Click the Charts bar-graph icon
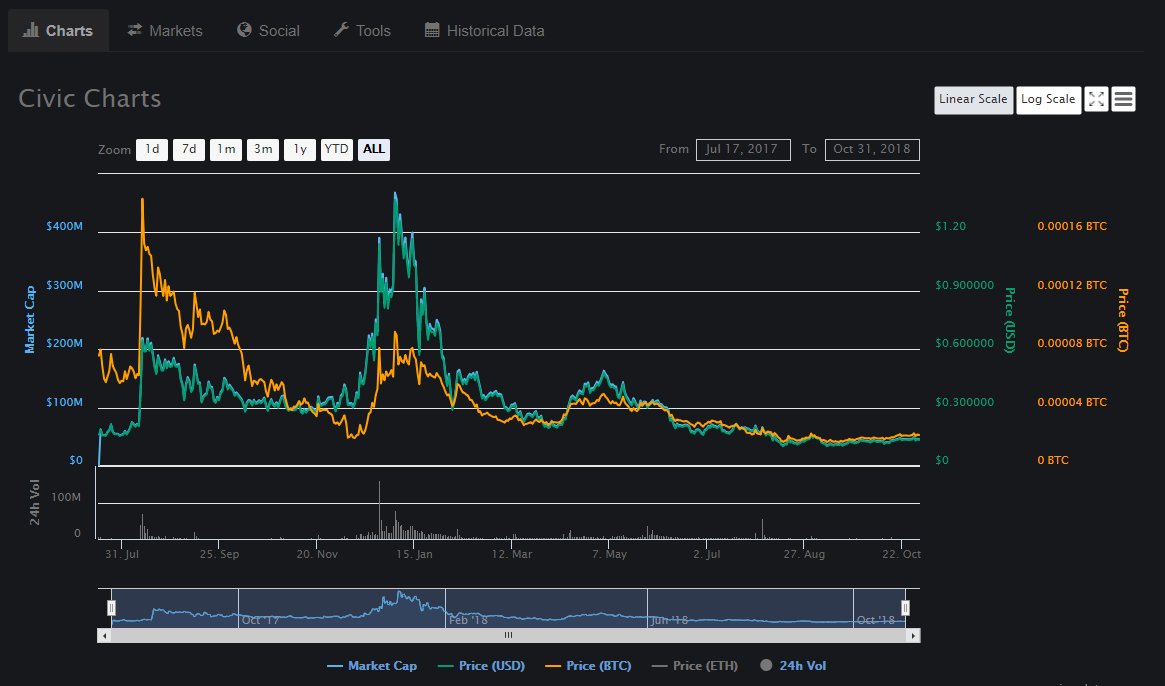Screen dimensions: 1165x686 30,30
